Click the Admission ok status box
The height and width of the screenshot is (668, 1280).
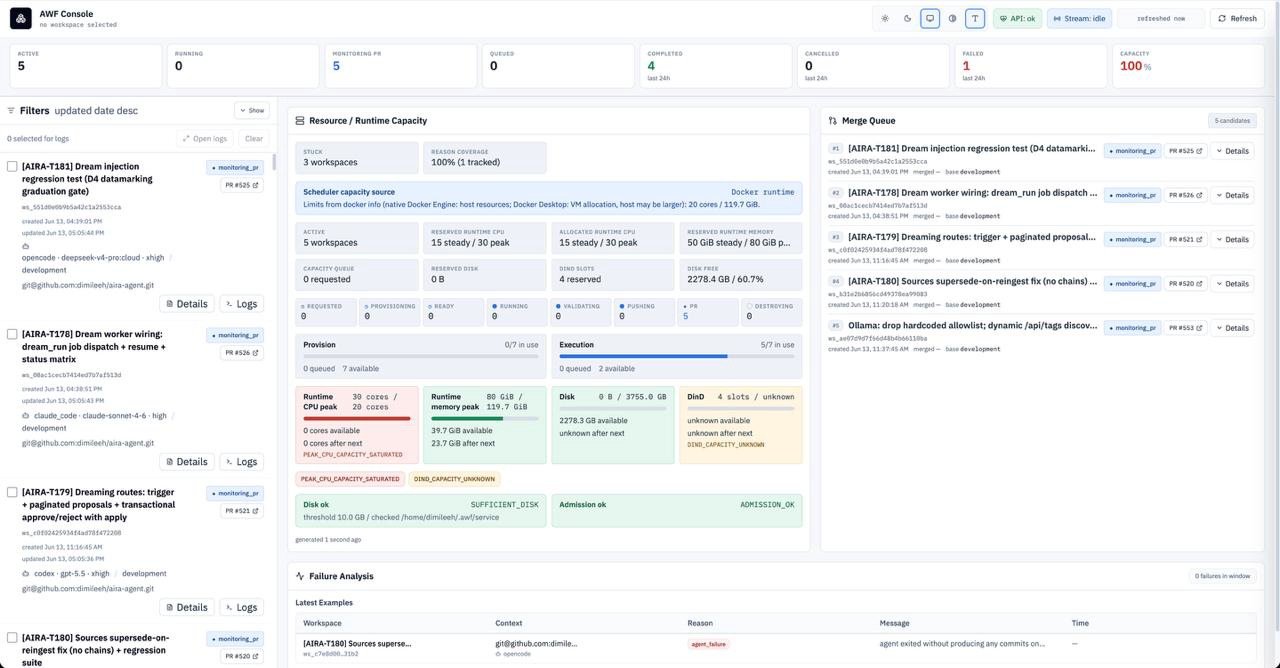(x=677, y=511)
